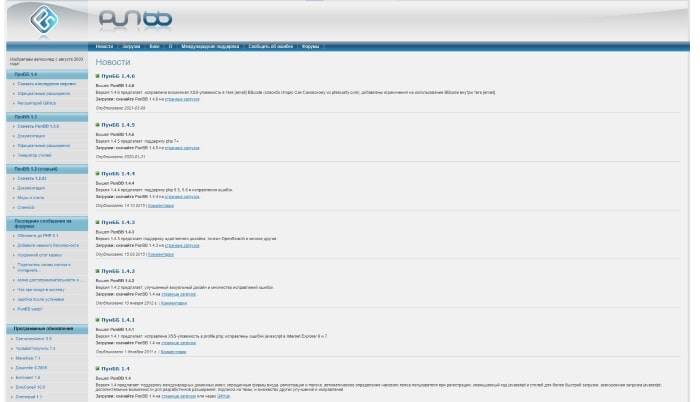
Task: Open Официальные расширения under sidebar PunBB 1.3
Action: tap(44, 146)
